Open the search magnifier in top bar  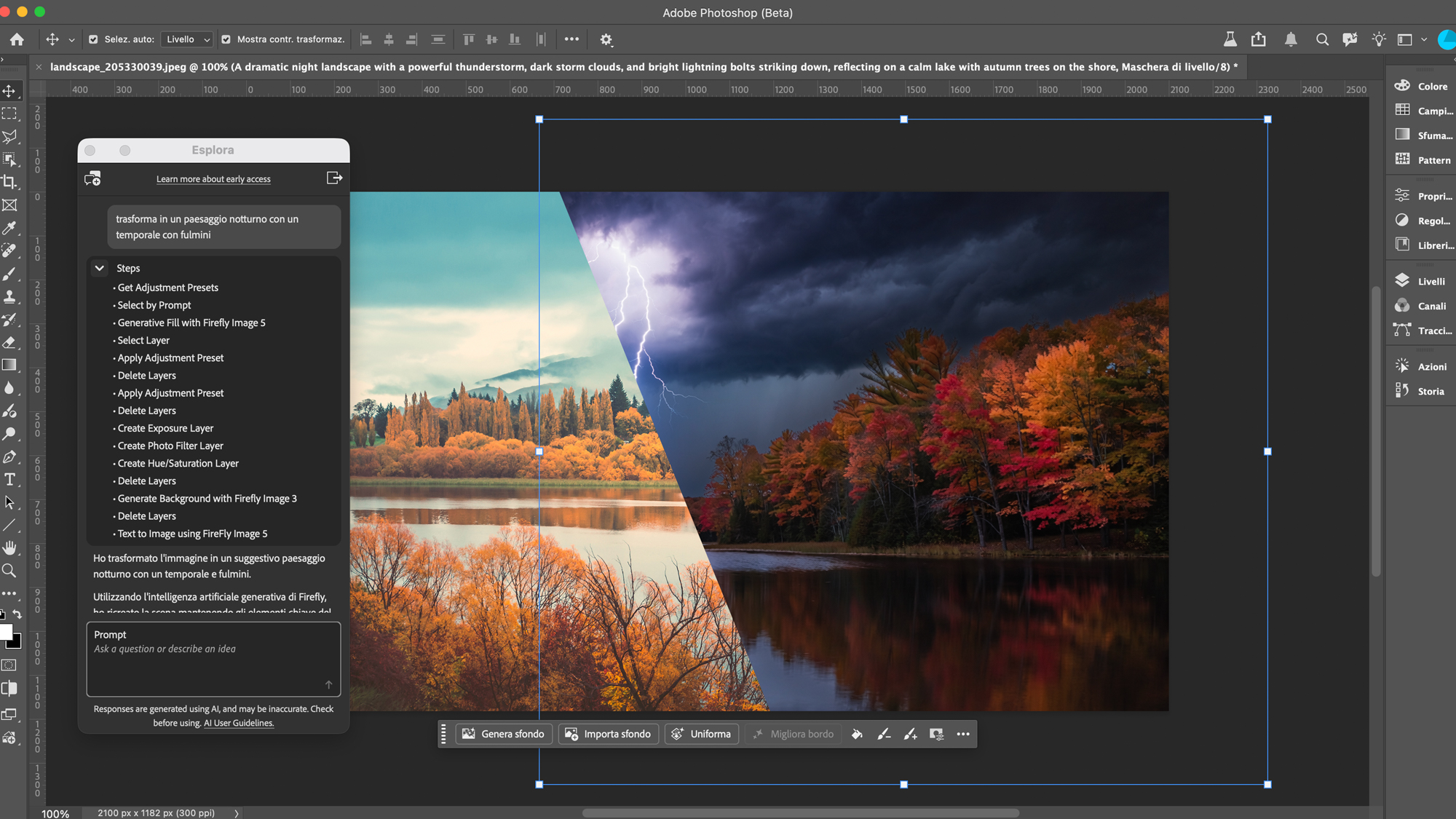(x=1322, y=39)
